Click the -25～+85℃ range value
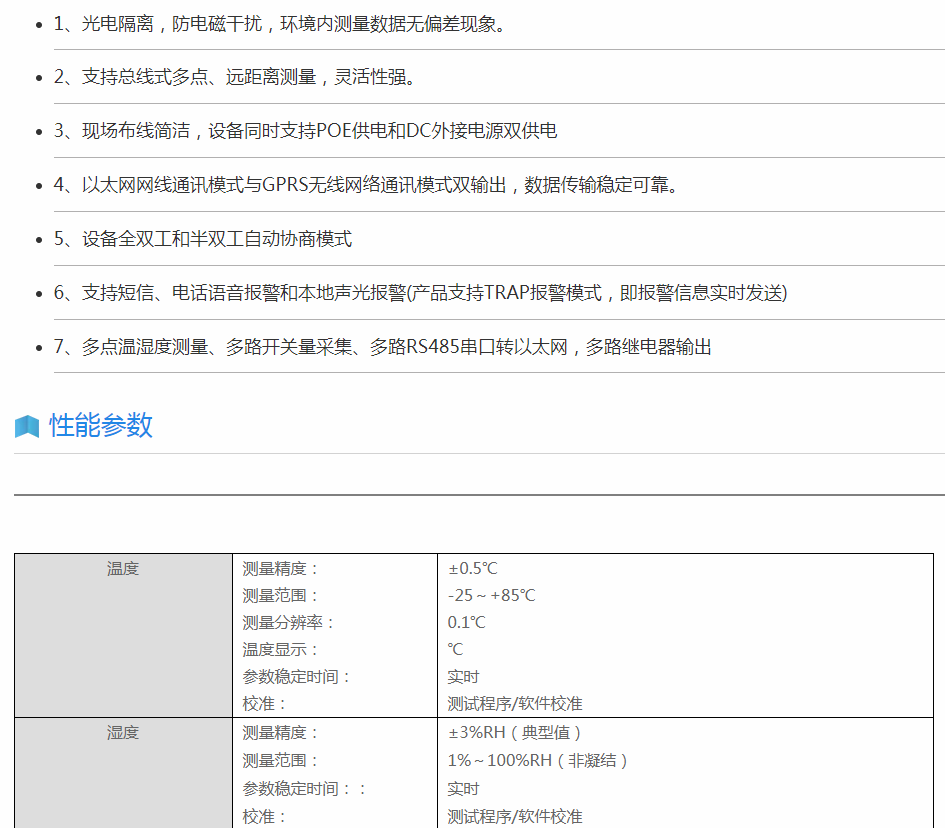The width and height of the screenshot is (945, 828). (x=491, y=596)
